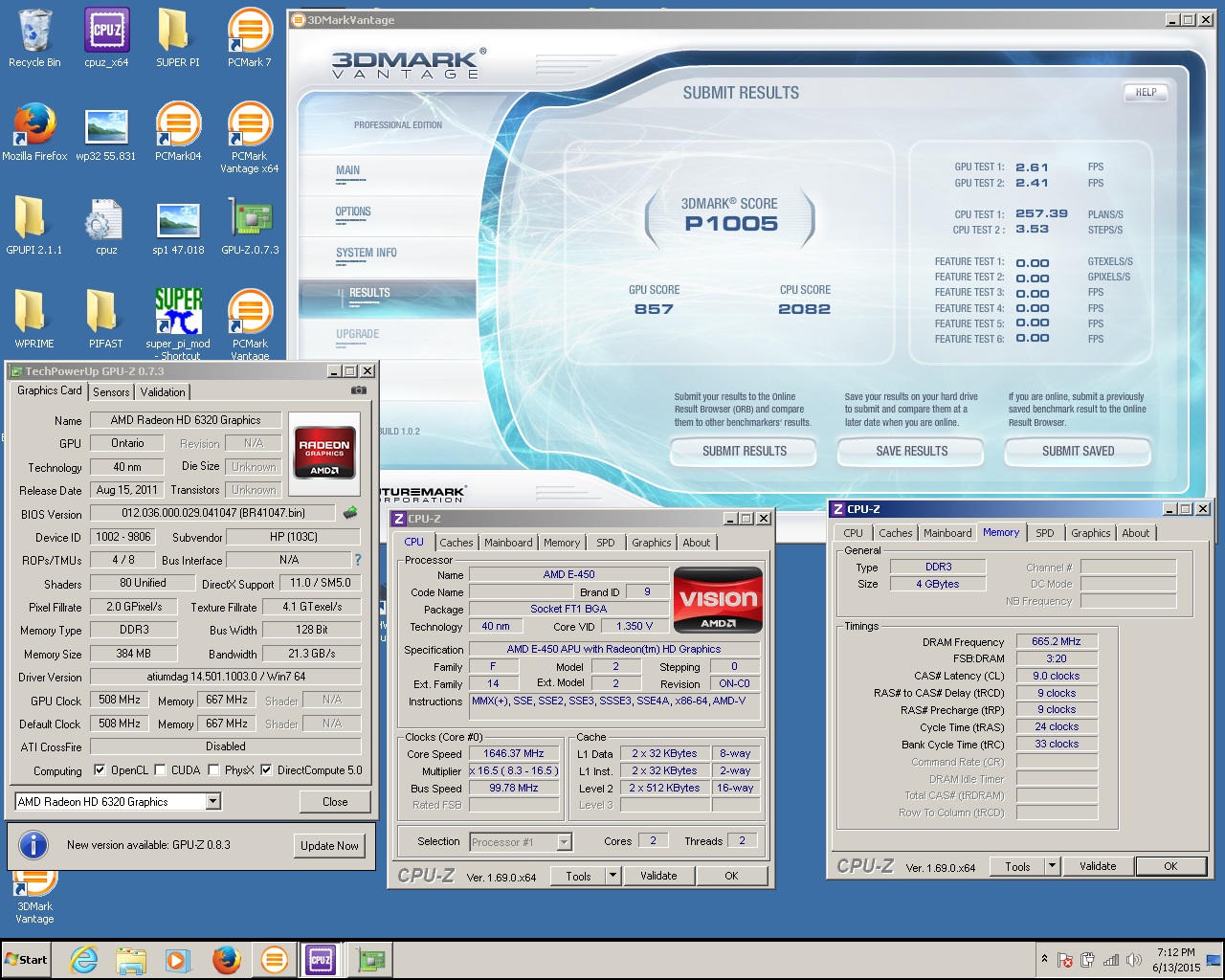Screen dimensions: 1225x980
Task: Click the SUBMIT SAVED button
Action: point(1078,451)
